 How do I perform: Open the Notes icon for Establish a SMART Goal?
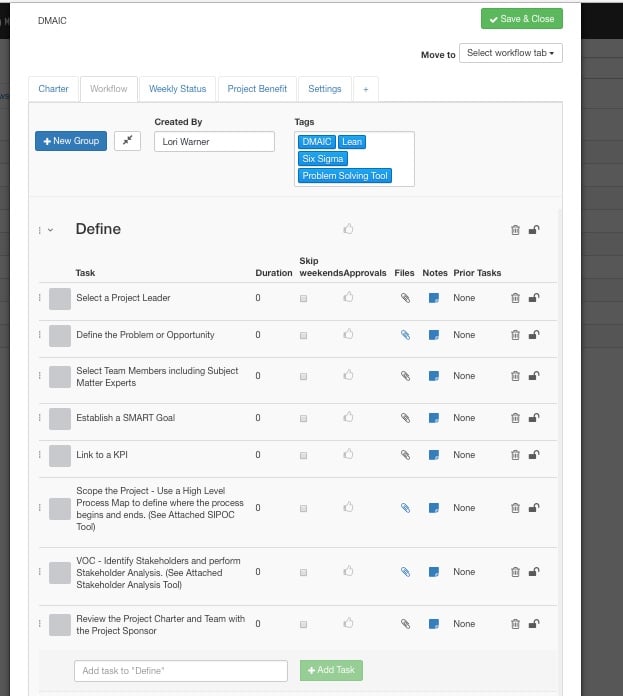point(433,418)
